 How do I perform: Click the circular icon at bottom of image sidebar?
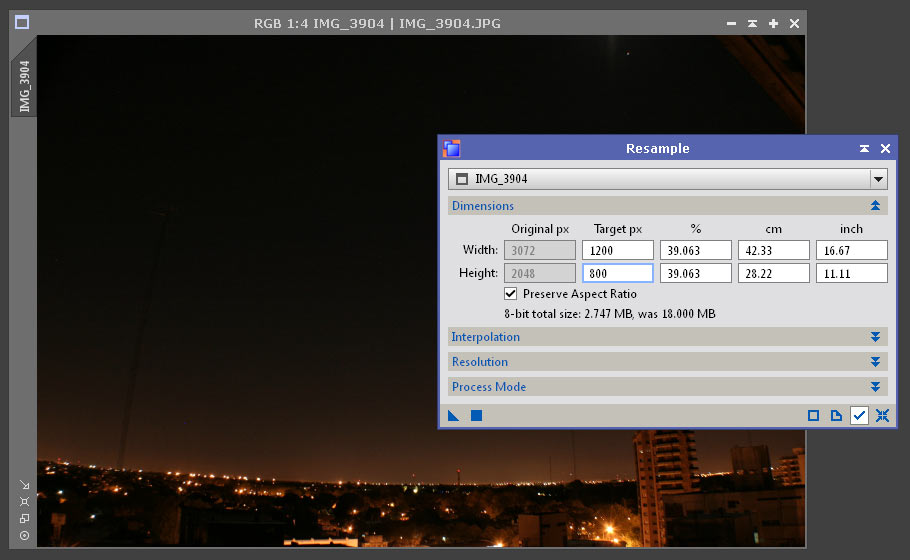click(24, 535)
